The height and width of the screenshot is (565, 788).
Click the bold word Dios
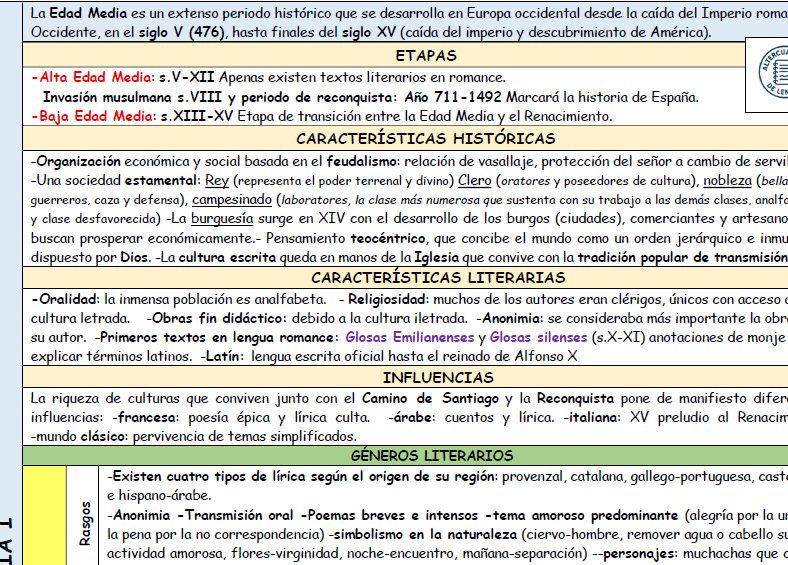click(x=135, y=257)
